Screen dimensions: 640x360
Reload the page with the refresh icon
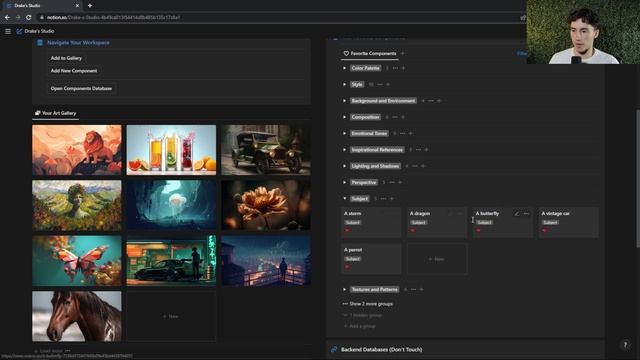[x=29, y=18]
